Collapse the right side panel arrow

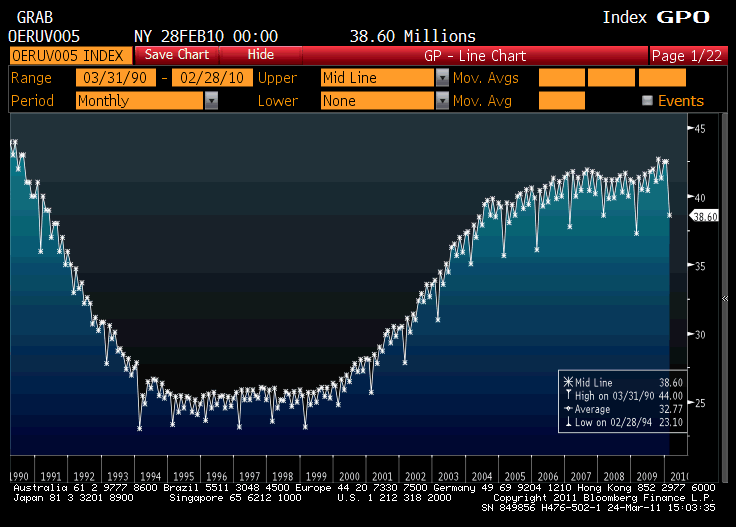coord(725,298)
